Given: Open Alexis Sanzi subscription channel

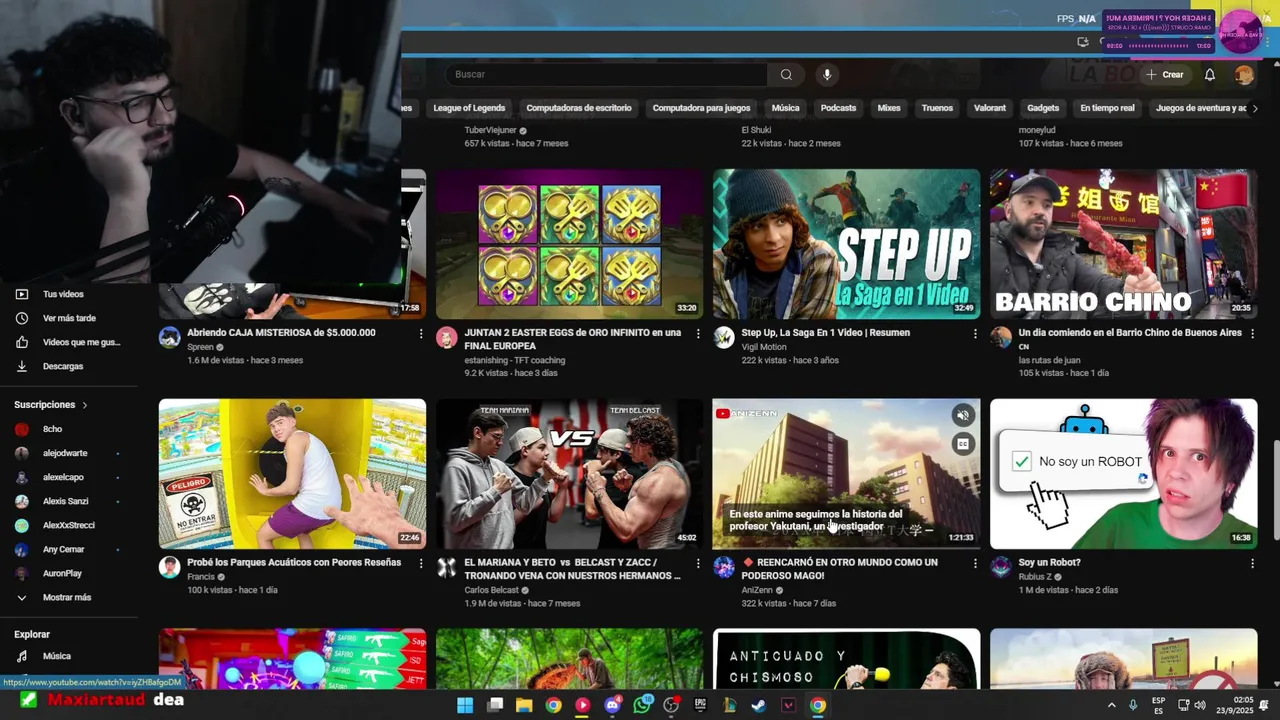Looking at the screenshot, I should pyautogui.click(x=65, y=501).
